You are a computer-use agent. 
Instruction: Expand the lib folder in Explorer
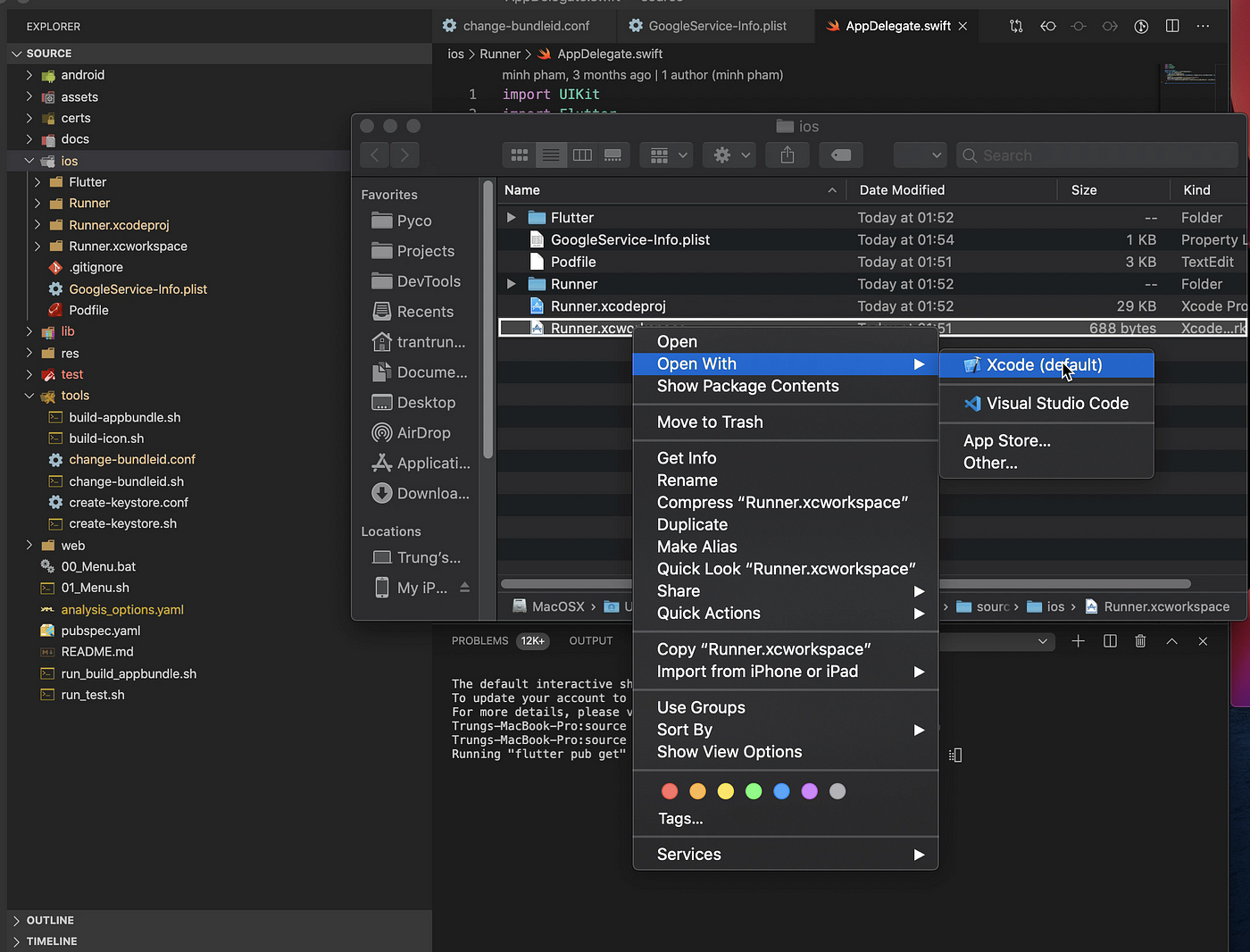click(29, 330)
